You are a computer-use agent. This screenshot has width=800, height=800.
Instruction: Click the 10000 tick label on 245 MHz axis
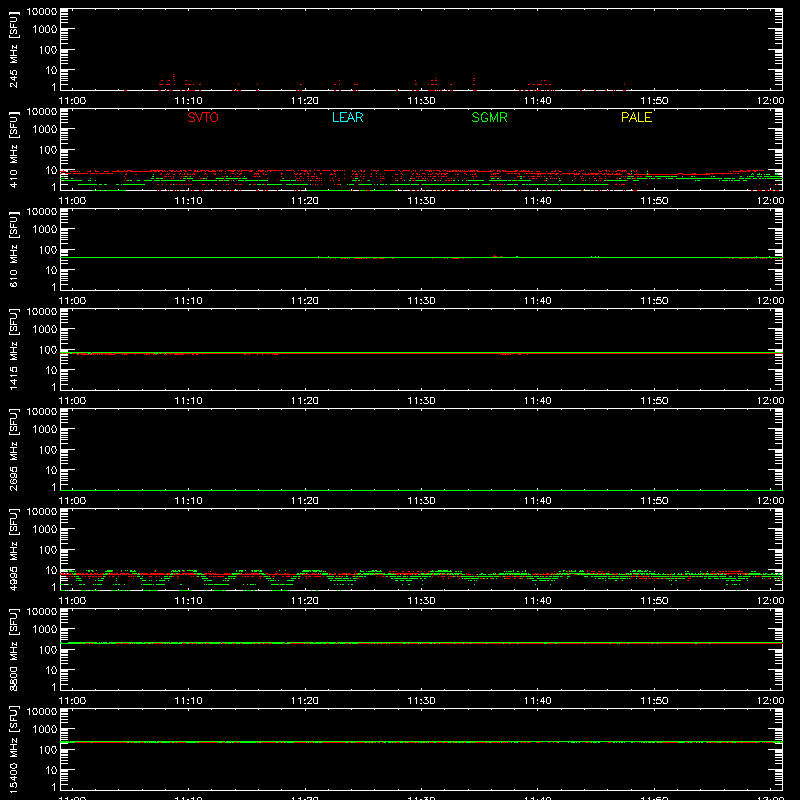click(x=42, y=12)
